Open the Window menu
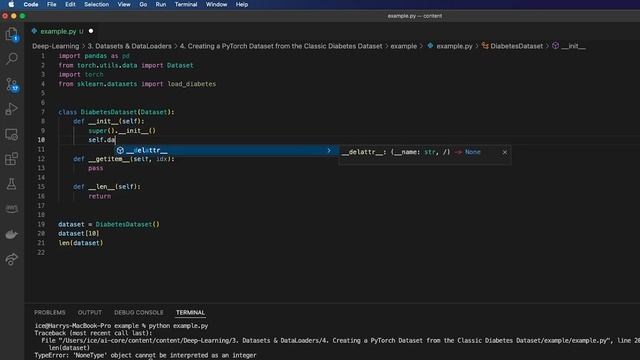 coord(216,4)
